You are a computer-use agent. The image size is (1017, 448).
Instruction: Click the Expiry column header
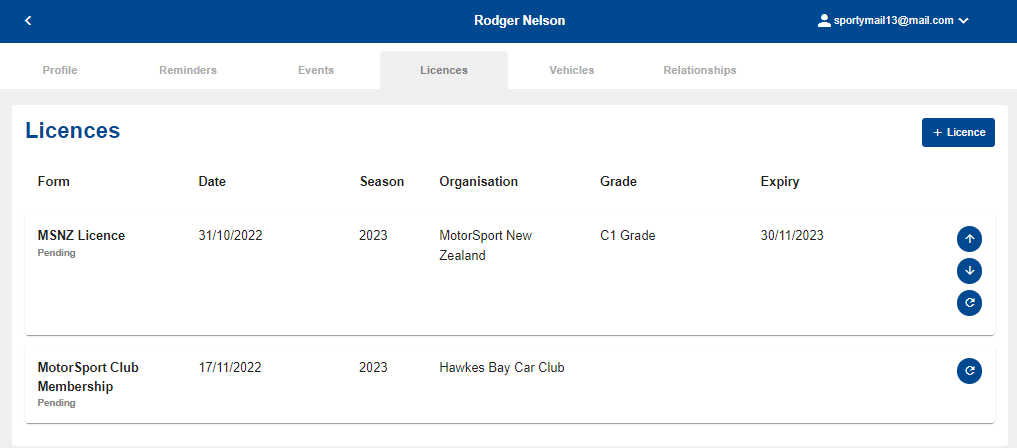pyautogui.click(x=780, y=182)
